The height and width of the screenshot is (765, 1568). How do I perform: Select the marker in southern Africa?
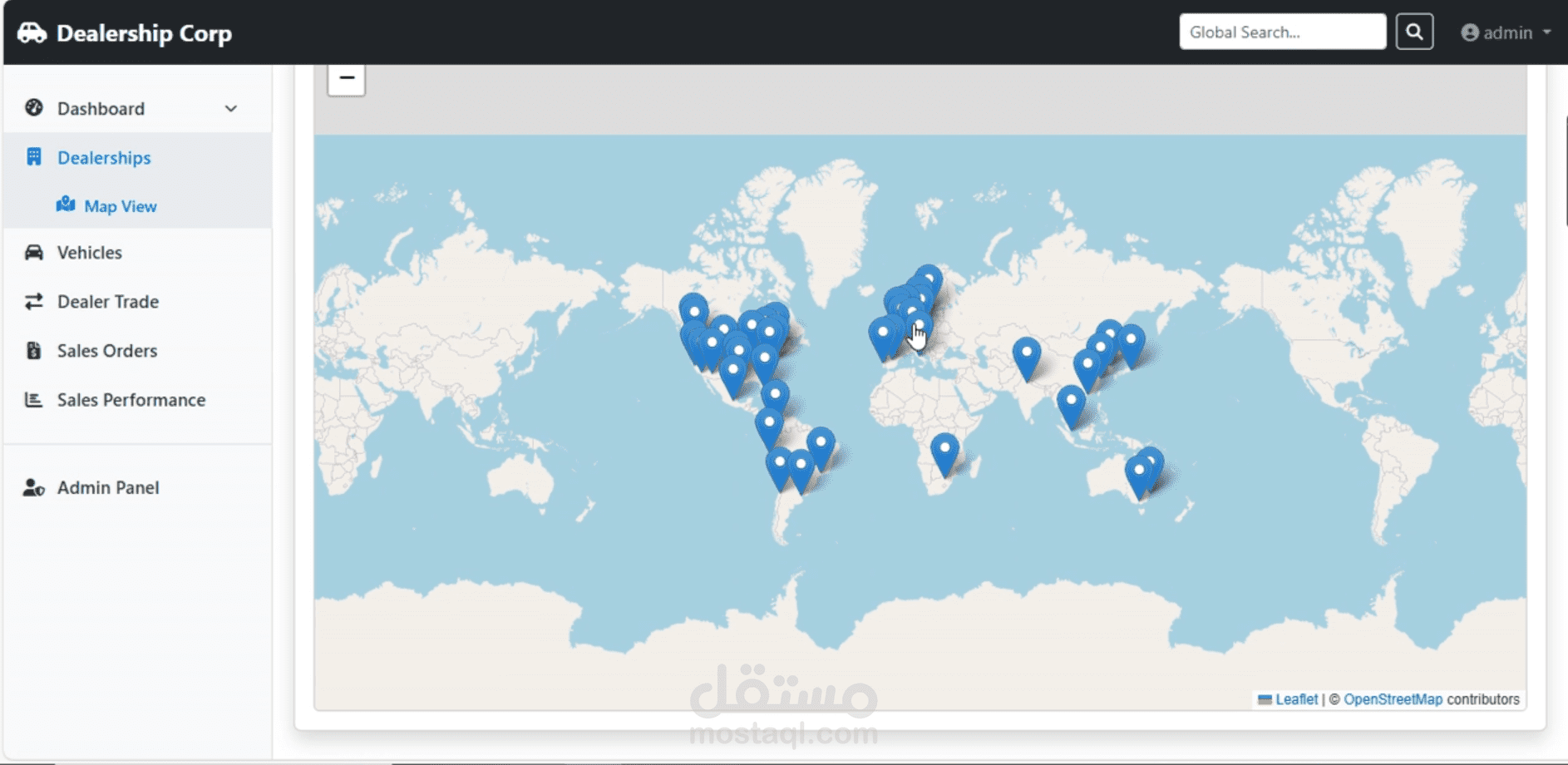pos(944,454)
